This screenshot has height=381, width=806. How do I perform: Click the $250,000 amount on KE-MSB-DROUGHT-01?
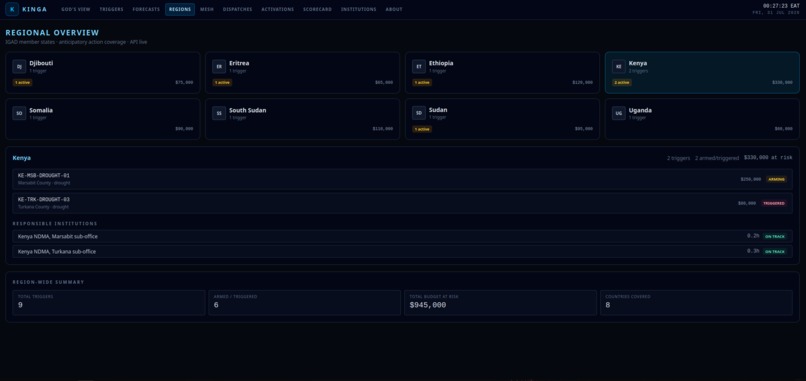[x=751, y=179]
